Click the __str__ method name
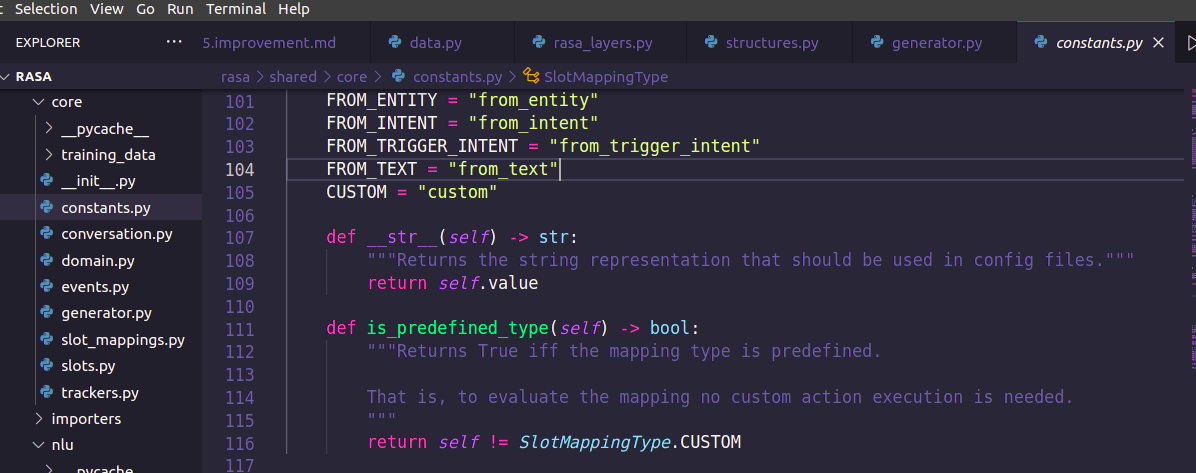This screenshot has width=1196, height=473. (x=403, y=237)
